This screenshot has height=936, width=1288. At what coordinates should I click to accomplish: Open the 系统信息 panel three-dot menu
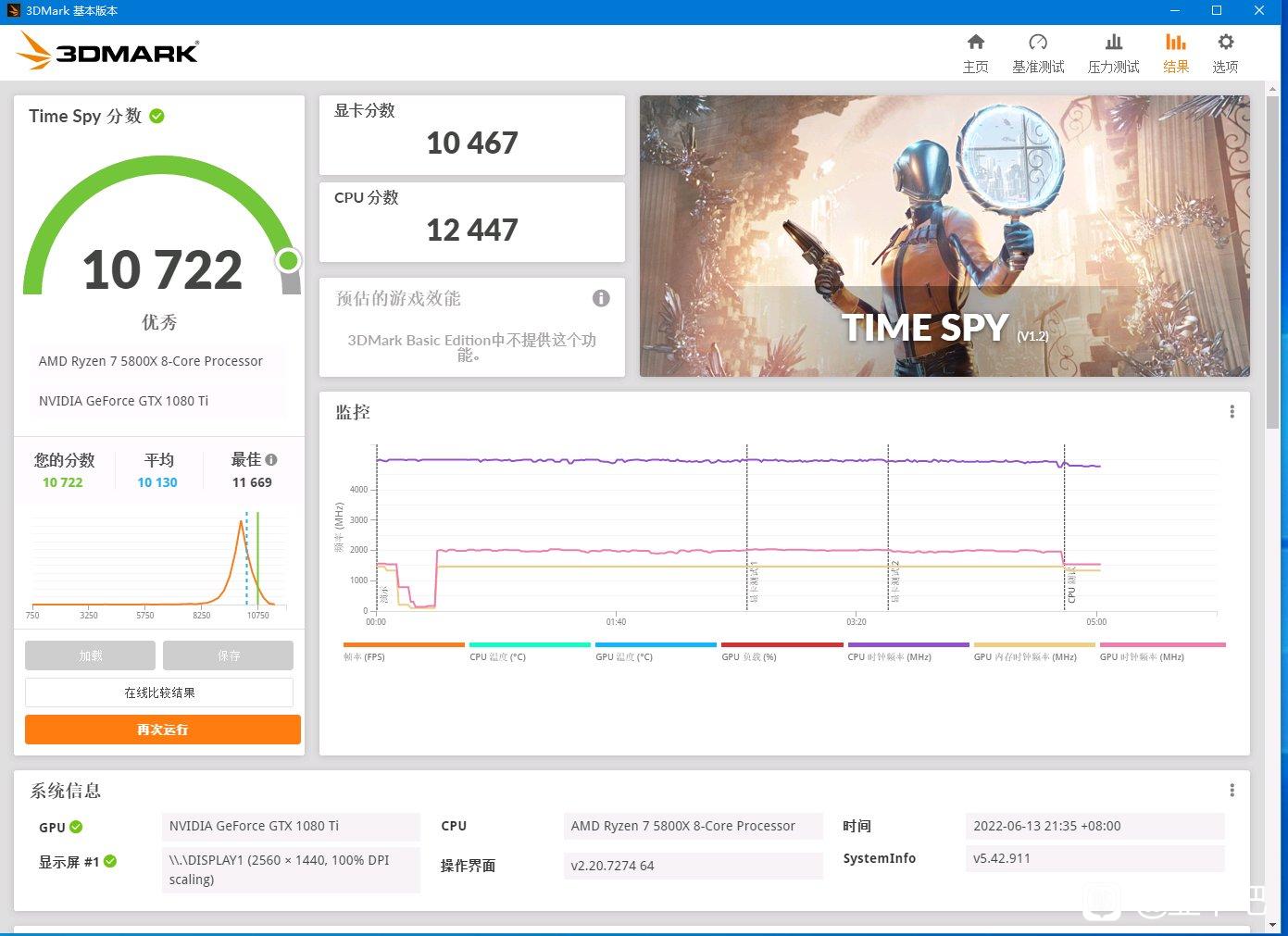coord(1232,790)
